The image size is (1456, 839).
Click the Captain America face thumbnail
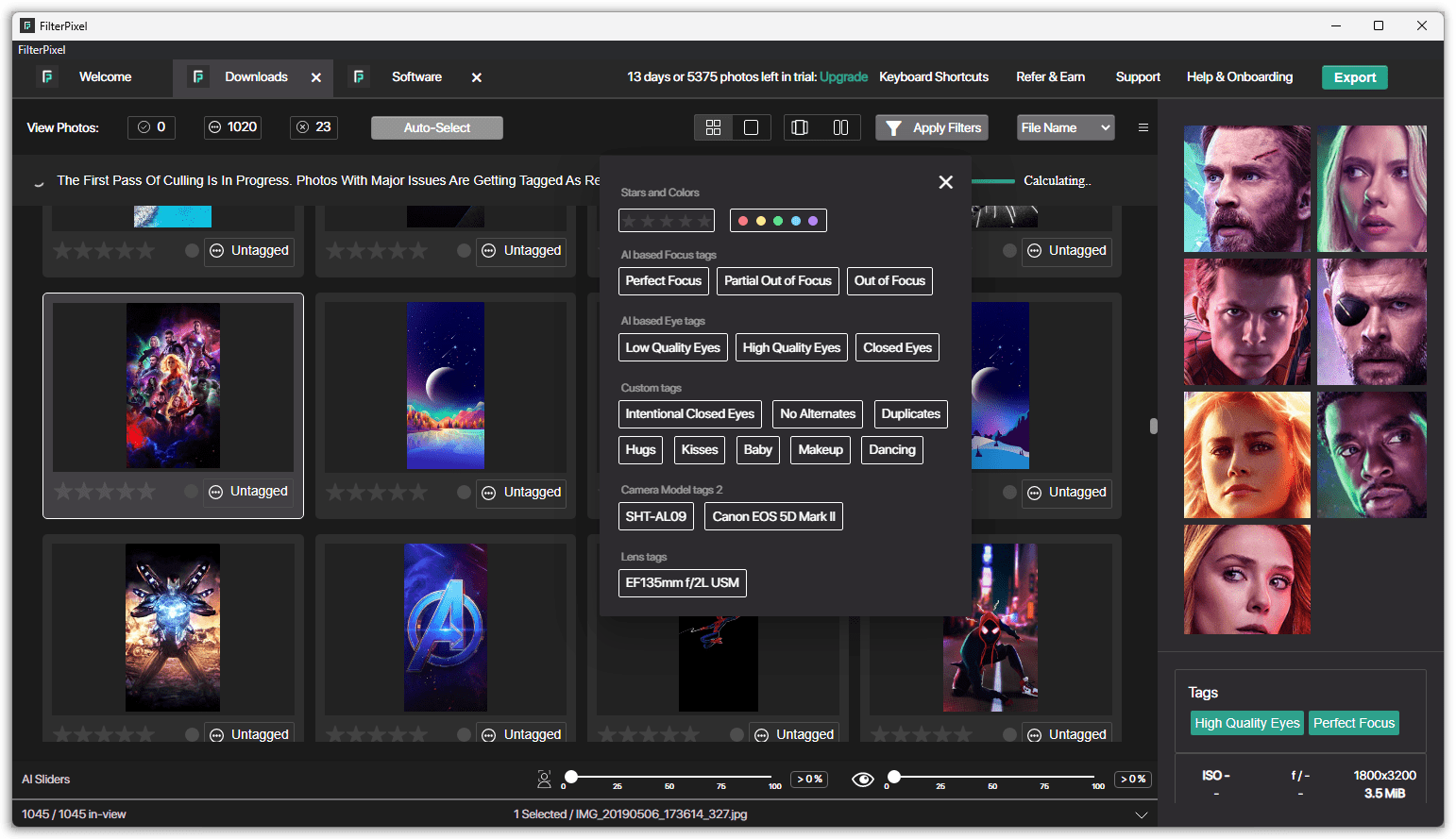click(1246, 189)
